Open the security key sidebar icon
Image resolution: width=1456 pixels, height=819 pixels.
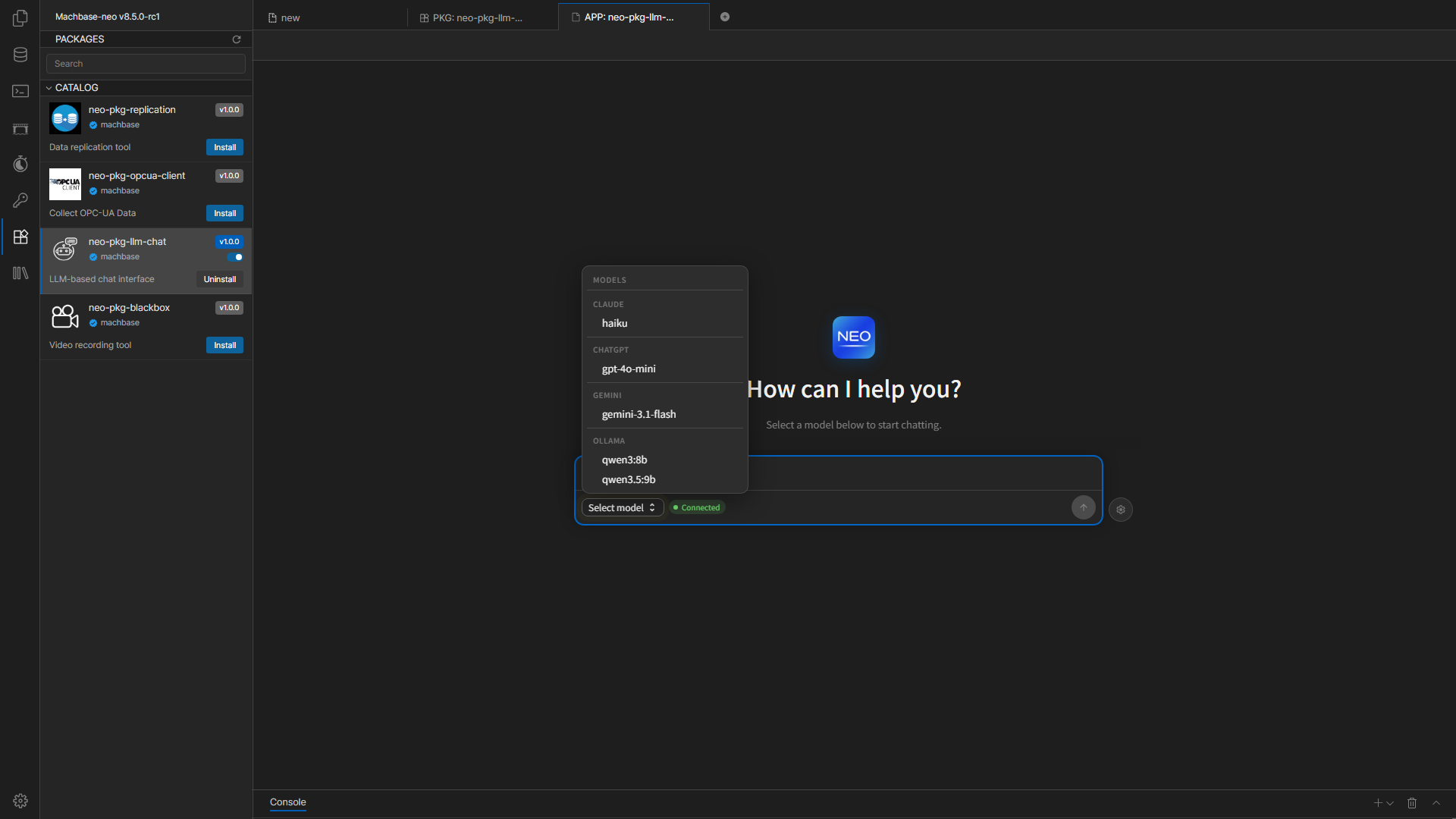(x=20, y=200)
